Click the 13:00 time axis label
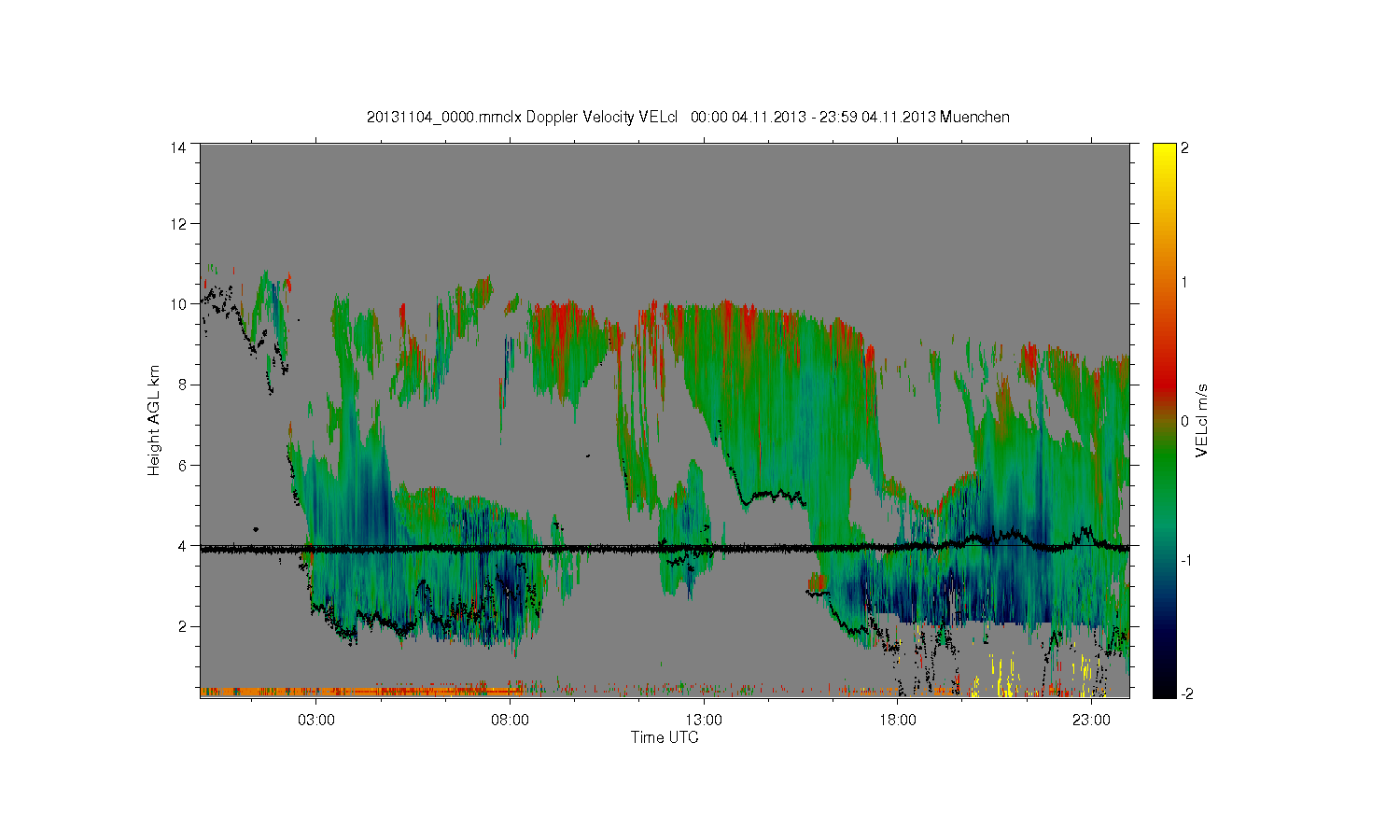Screen dimensions: 1400x840 704,721
